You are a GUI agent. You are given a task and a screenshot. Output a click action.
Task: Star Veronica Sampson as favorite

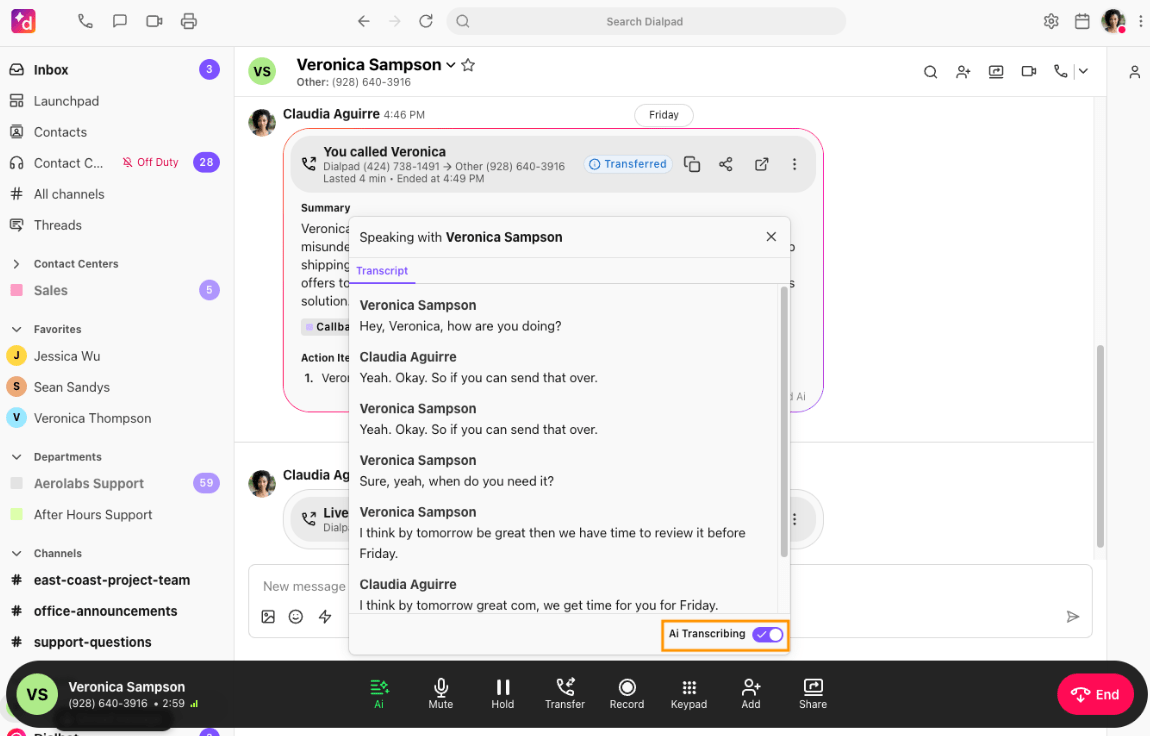tap(468, 65)
